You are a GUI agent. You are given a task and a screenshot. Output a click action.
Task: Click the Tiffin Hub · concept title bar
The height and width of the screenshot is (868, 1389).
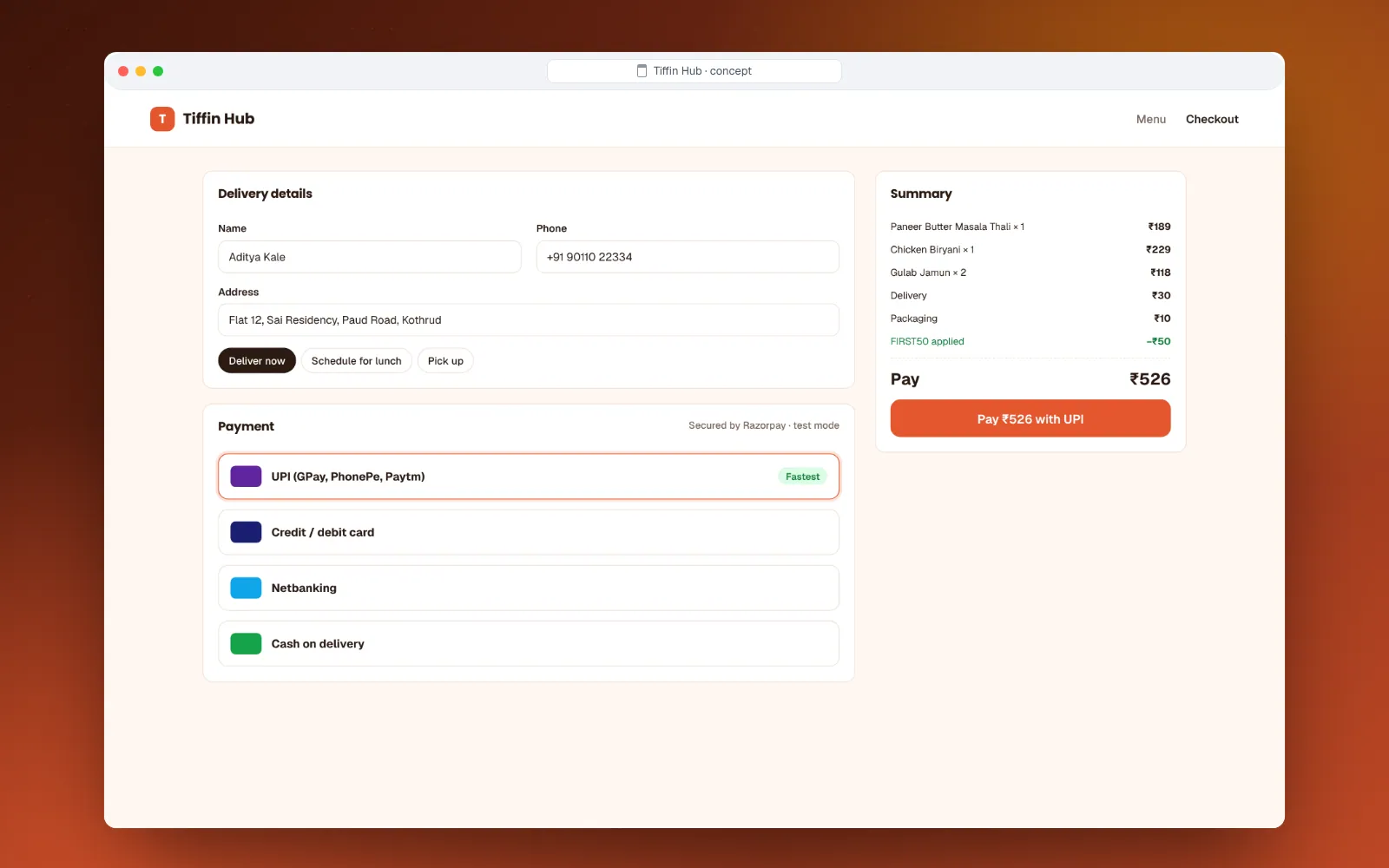pos(694,71)
